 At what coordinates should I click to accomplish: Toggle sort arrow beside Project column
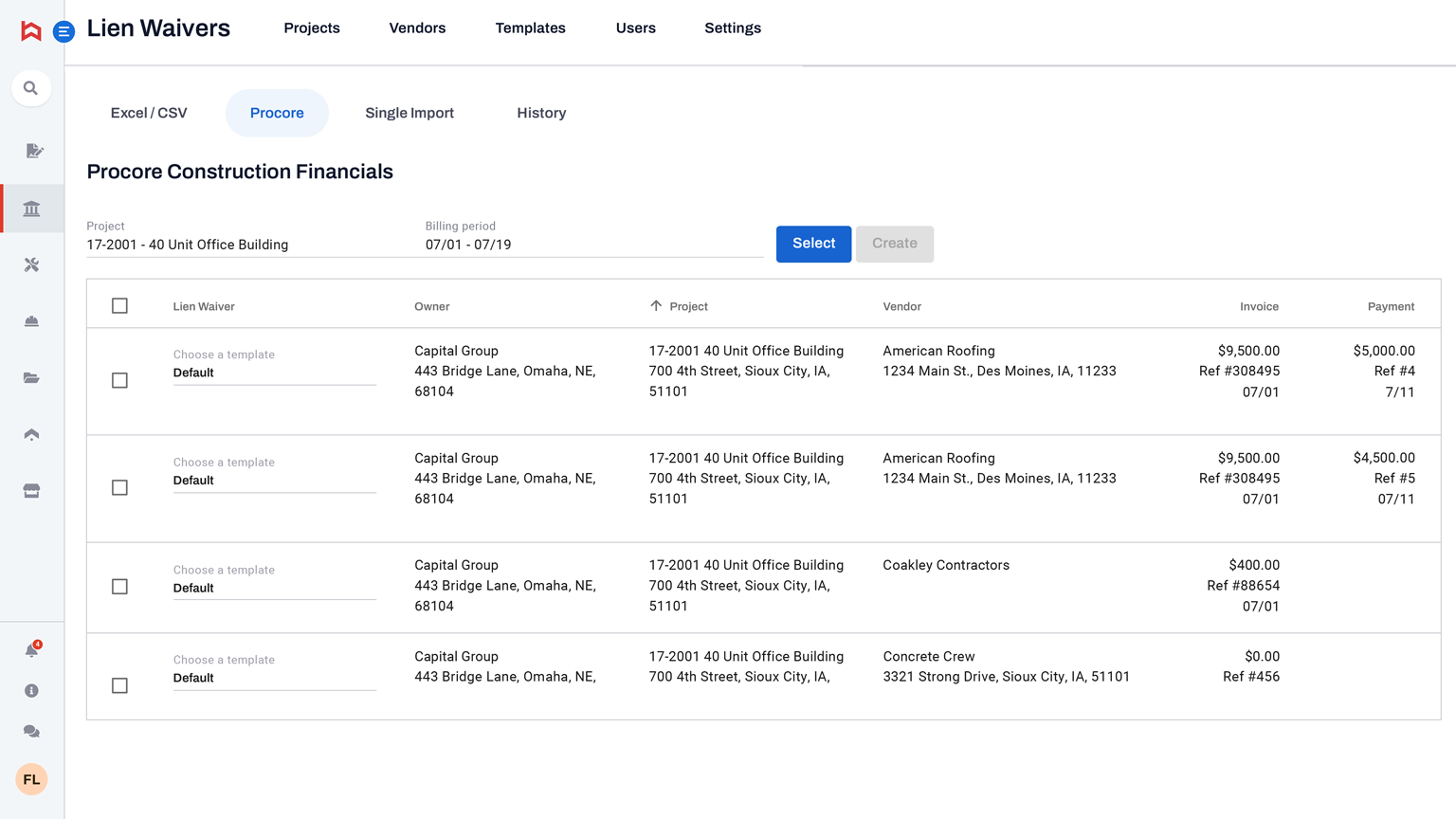655,306
